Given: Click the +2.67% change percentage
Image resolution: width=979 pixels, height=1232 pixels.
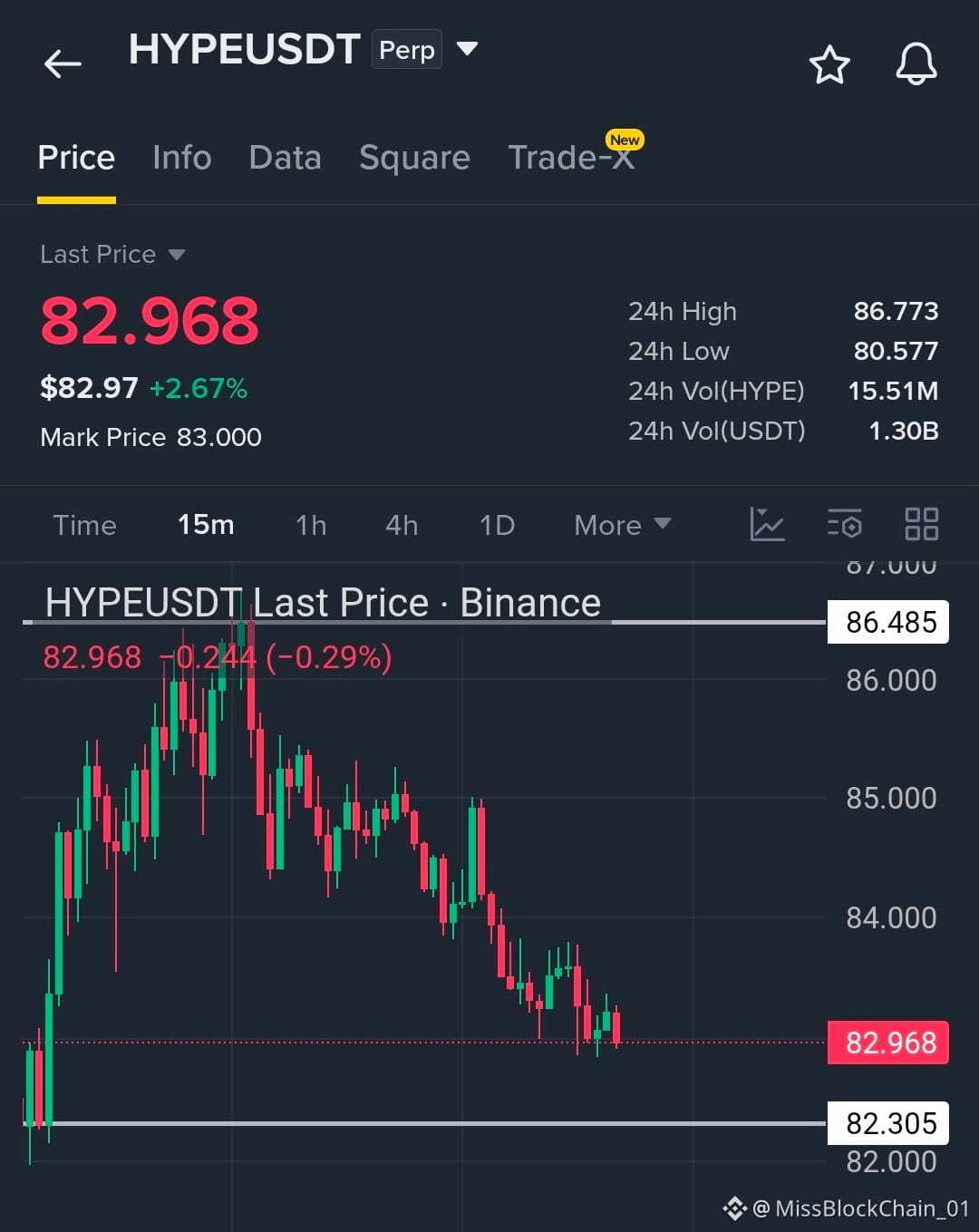Looking at the screenshot, I should click(x=199, y=389).
